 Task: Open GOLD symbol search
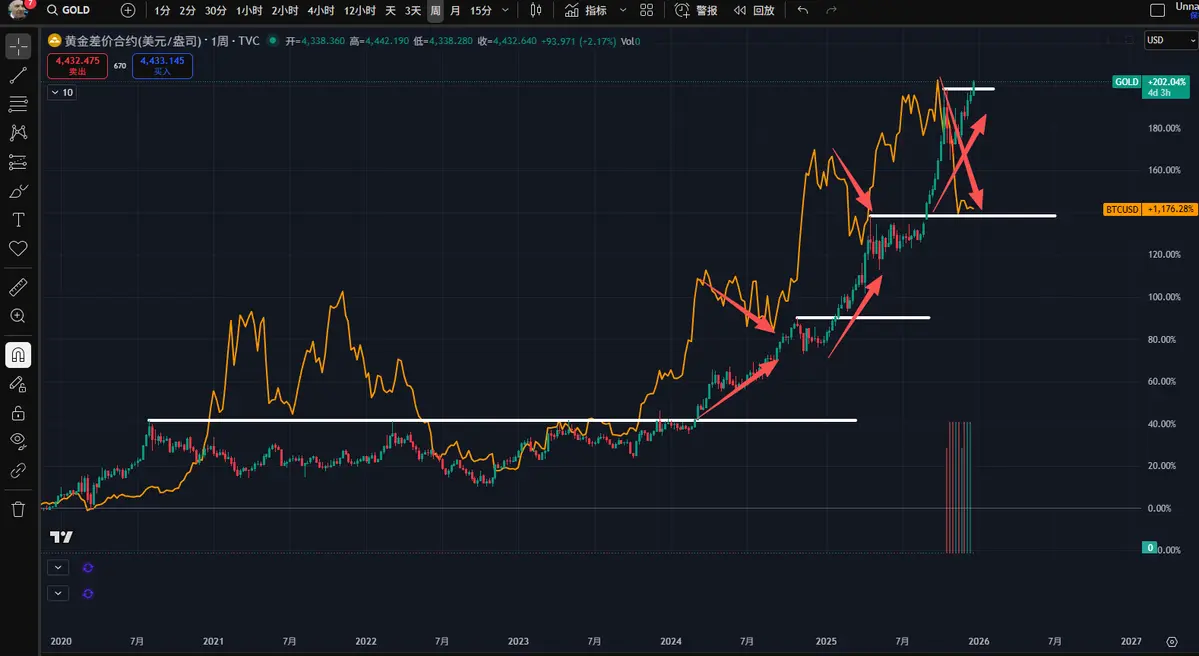point(69,10)
